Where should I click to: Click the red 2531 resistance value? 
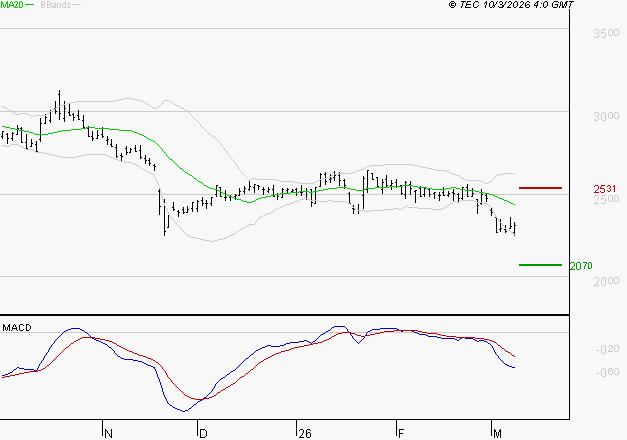pos(605,189)
